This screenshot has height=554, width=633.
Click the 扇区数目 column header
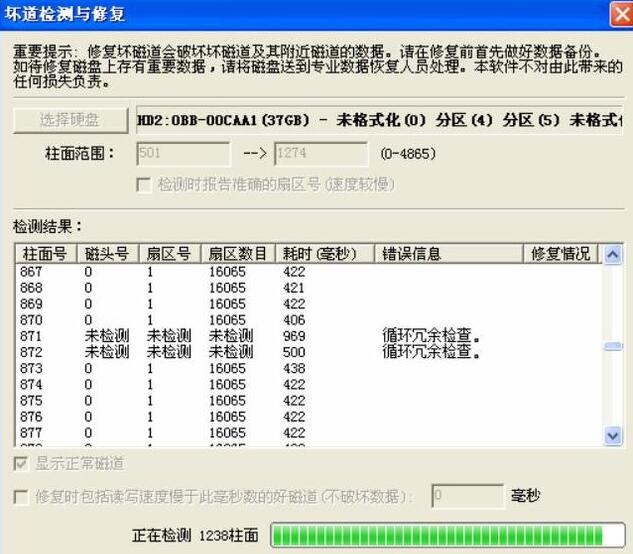(x=238, y=254)
